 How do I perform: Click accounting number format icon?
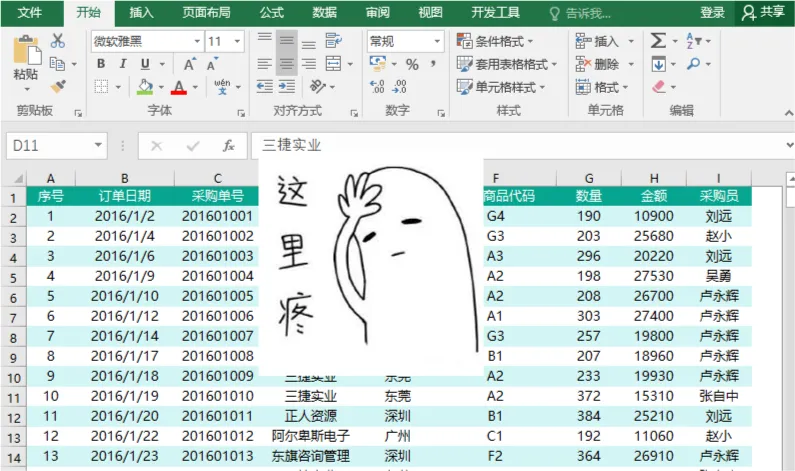point(378,63)
